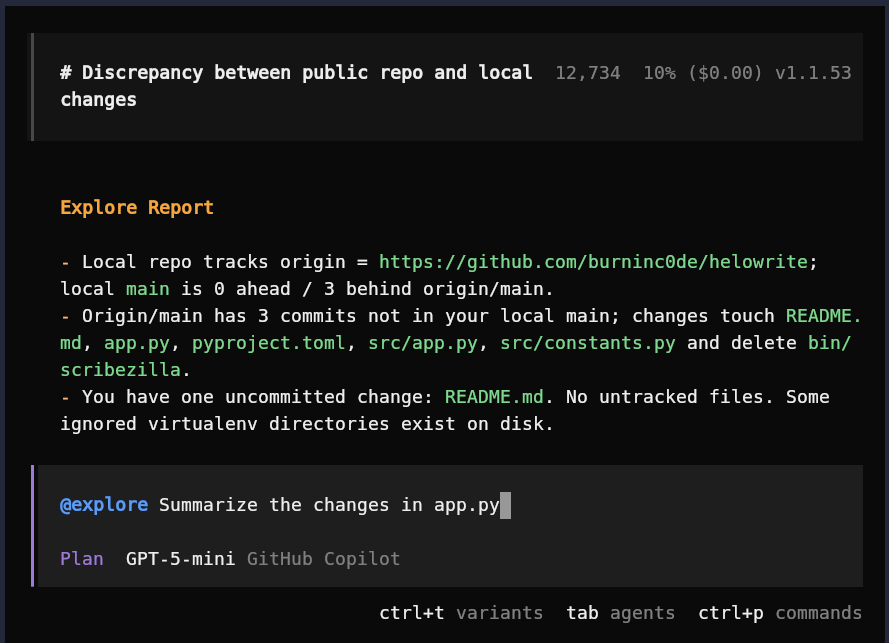This screenshot has height=643, width=889.
Task: Click the text cursor block after app.py
Action: 505,505
